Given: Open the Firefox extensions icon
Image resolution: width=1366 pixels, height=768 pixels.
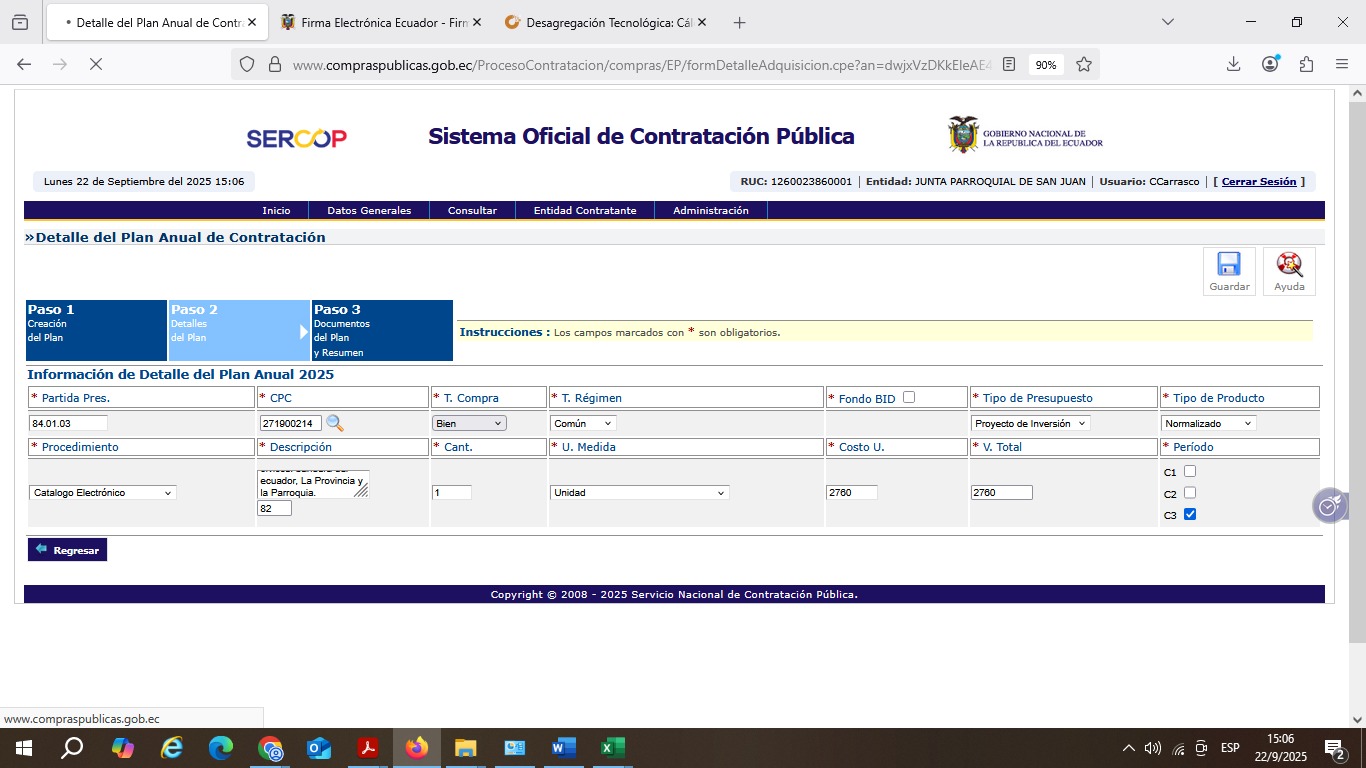Looking at the screenshot, I should point(1306,64).
